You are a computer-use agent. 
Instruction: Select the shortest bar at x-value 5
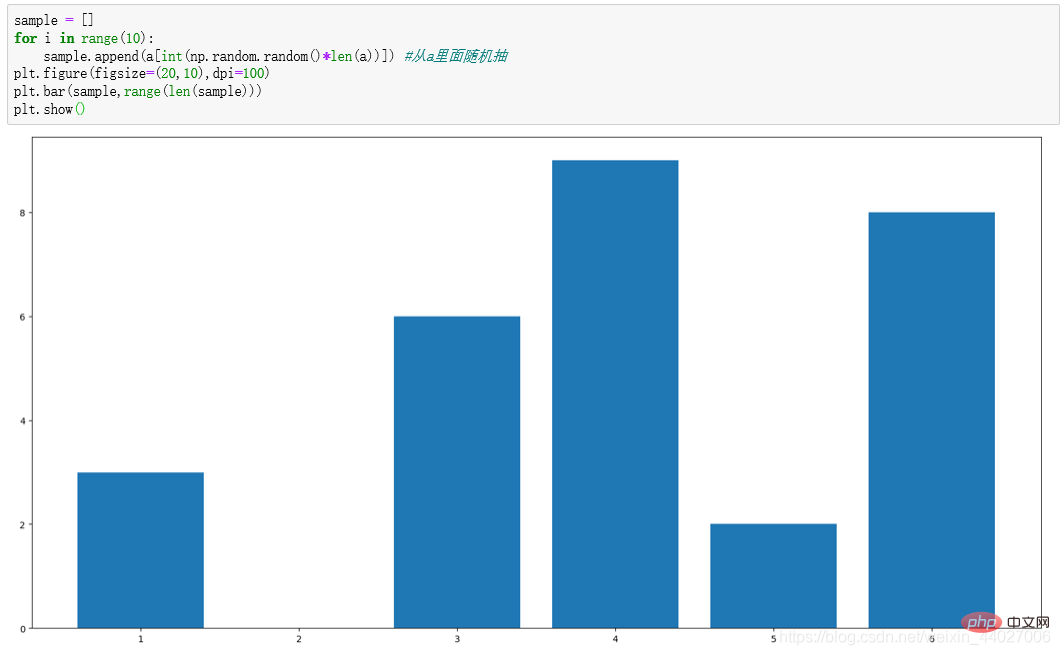(x=773, y=576)
